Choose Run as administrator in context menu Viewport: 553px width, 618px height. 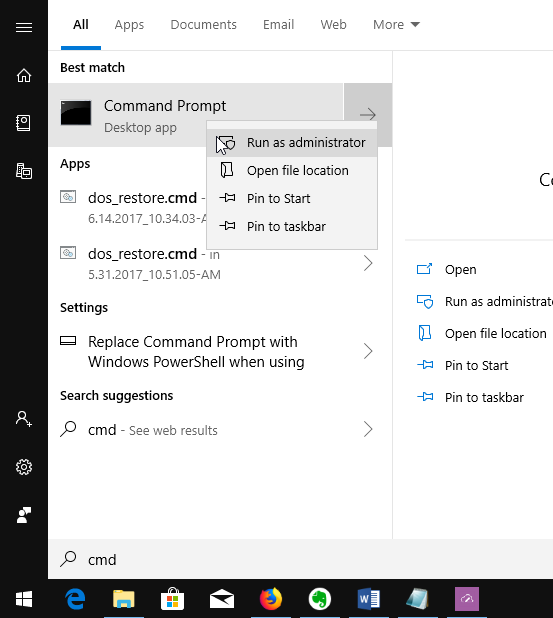click(x=292, y=143)
